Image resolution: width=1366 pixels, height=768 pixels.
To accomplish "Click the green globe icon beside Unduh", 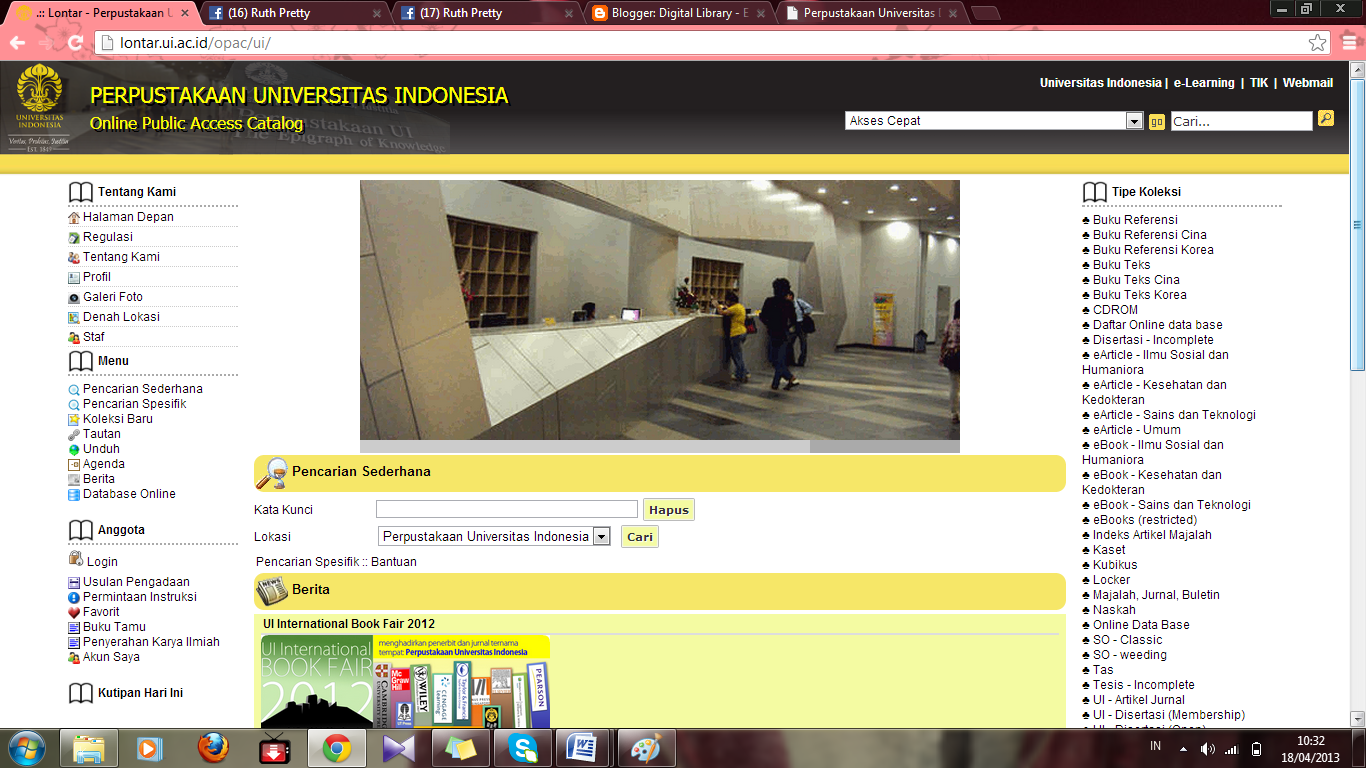I will tap(72, 448).
